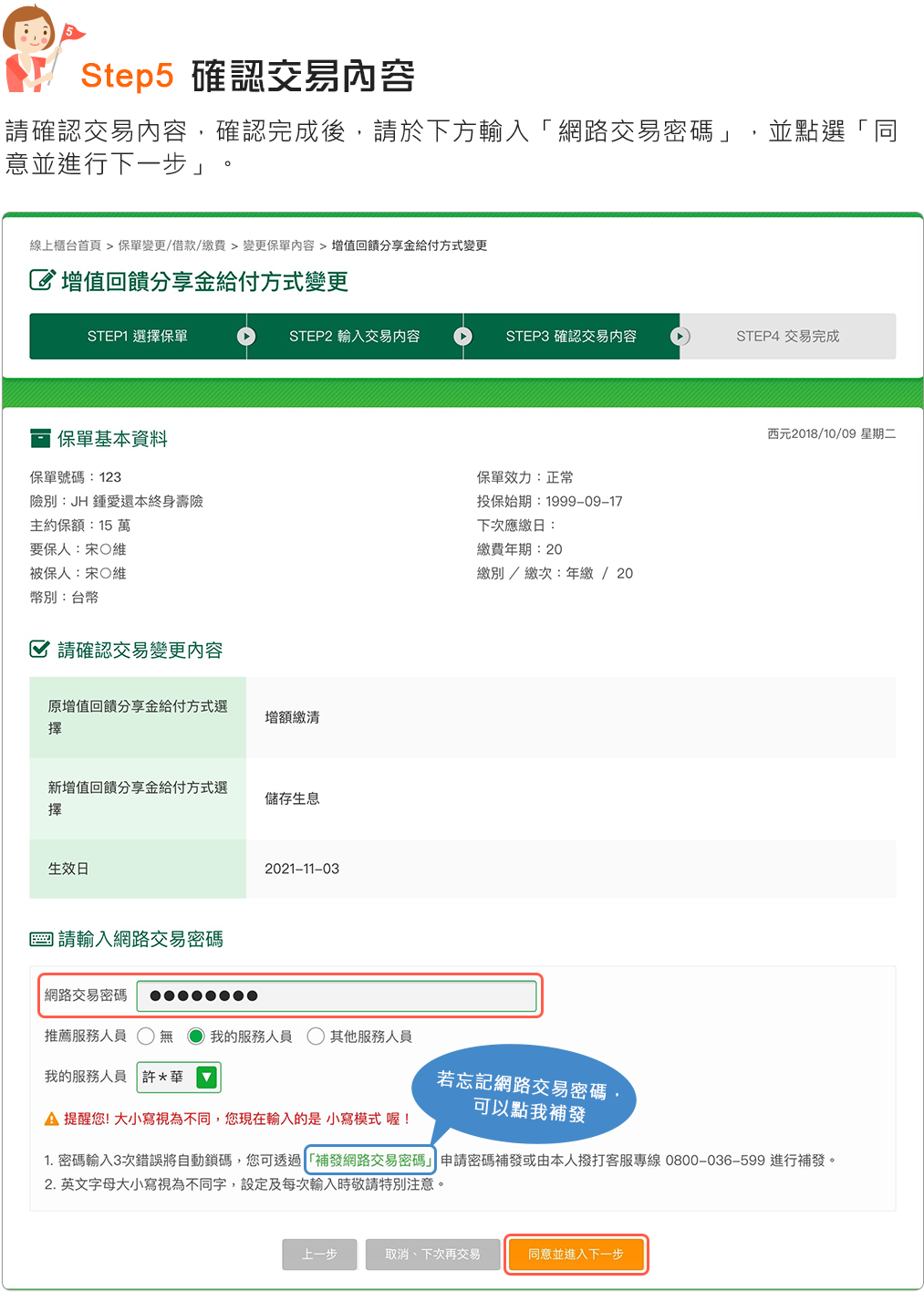Open 線上櫃台首頁 breadcrumb link

point(66,245)
